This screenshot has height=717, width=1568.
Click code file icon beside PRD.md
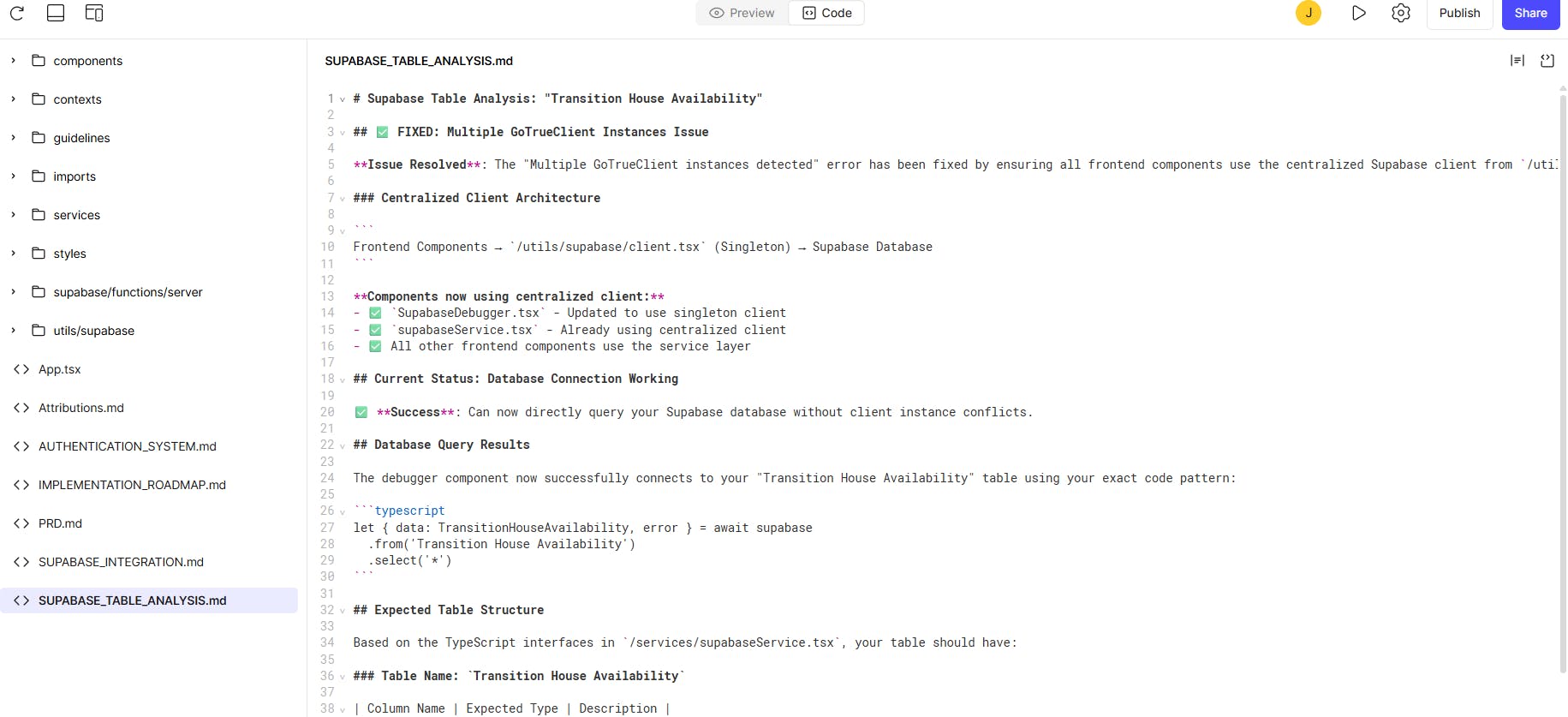(x=21, y=523)
